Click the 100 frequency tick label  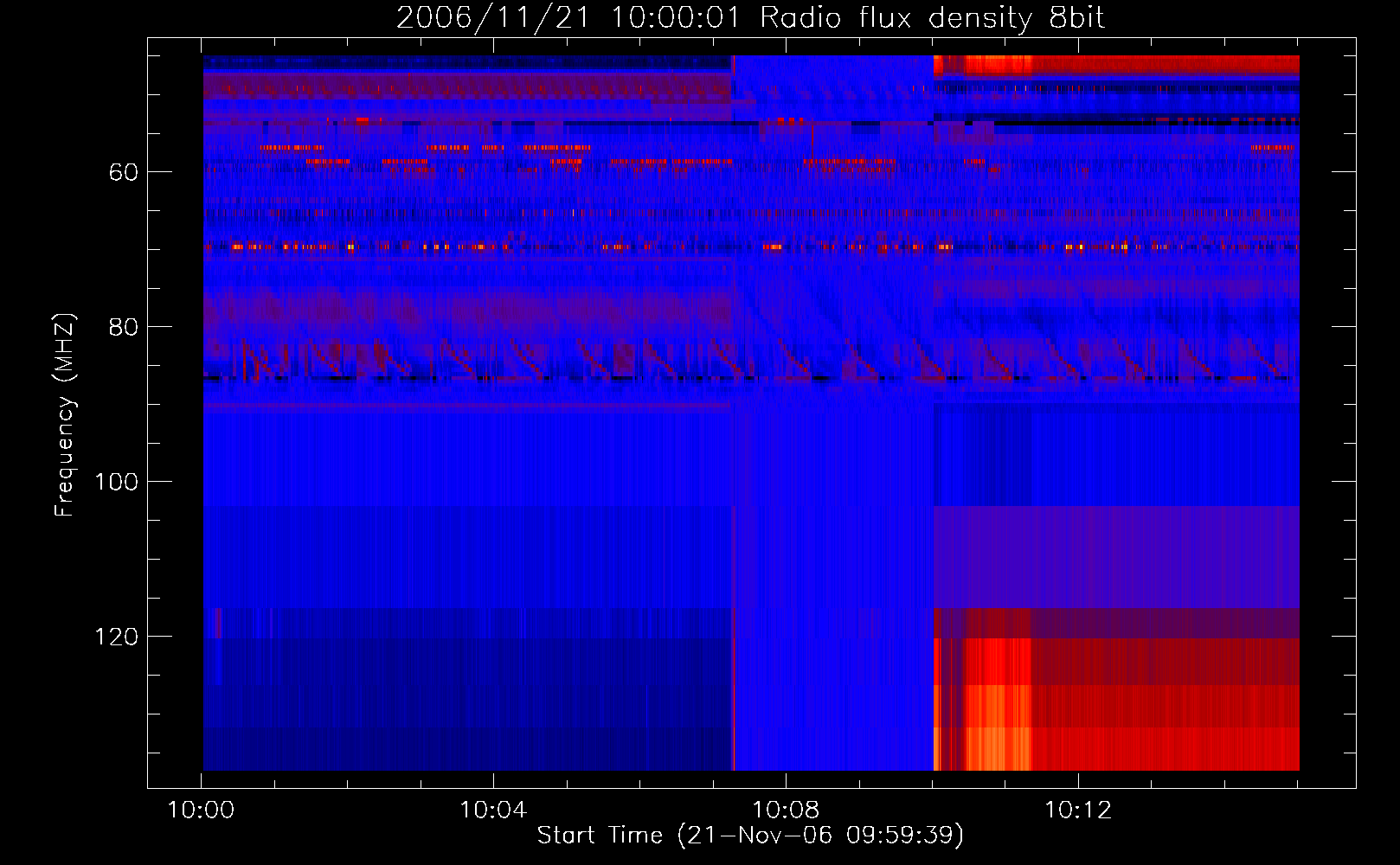click(117, 483)
